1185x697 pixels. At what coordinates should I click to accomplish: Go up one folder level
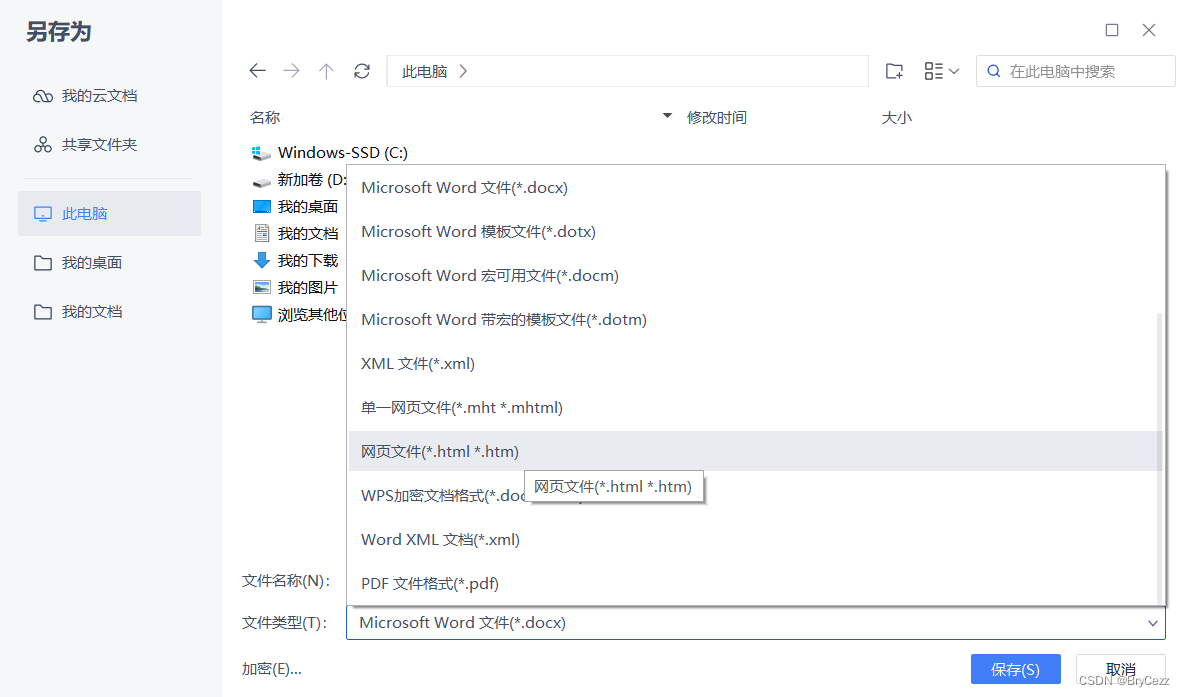click(326, 71)
